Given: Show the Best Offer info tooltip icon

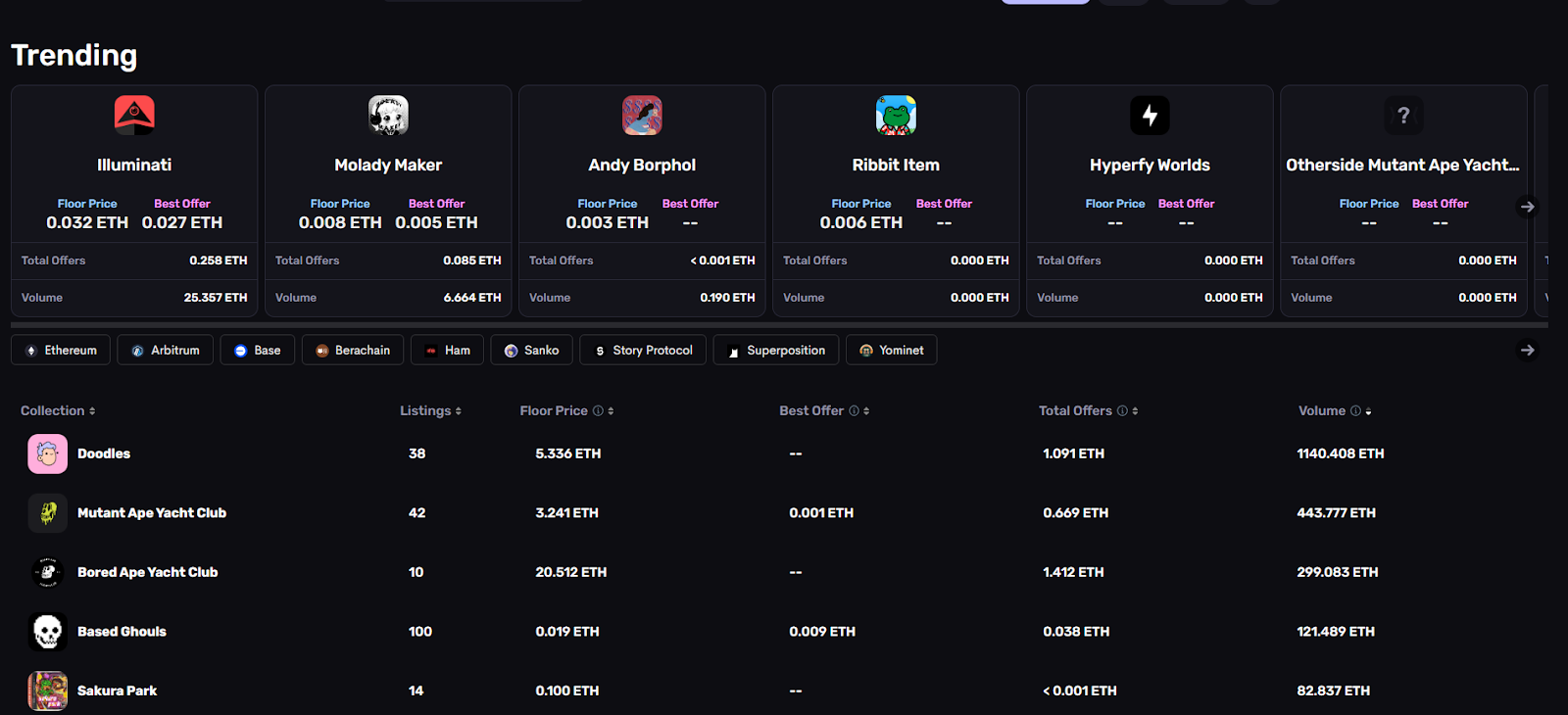Looking at the screenshot, I should point(854,411).
